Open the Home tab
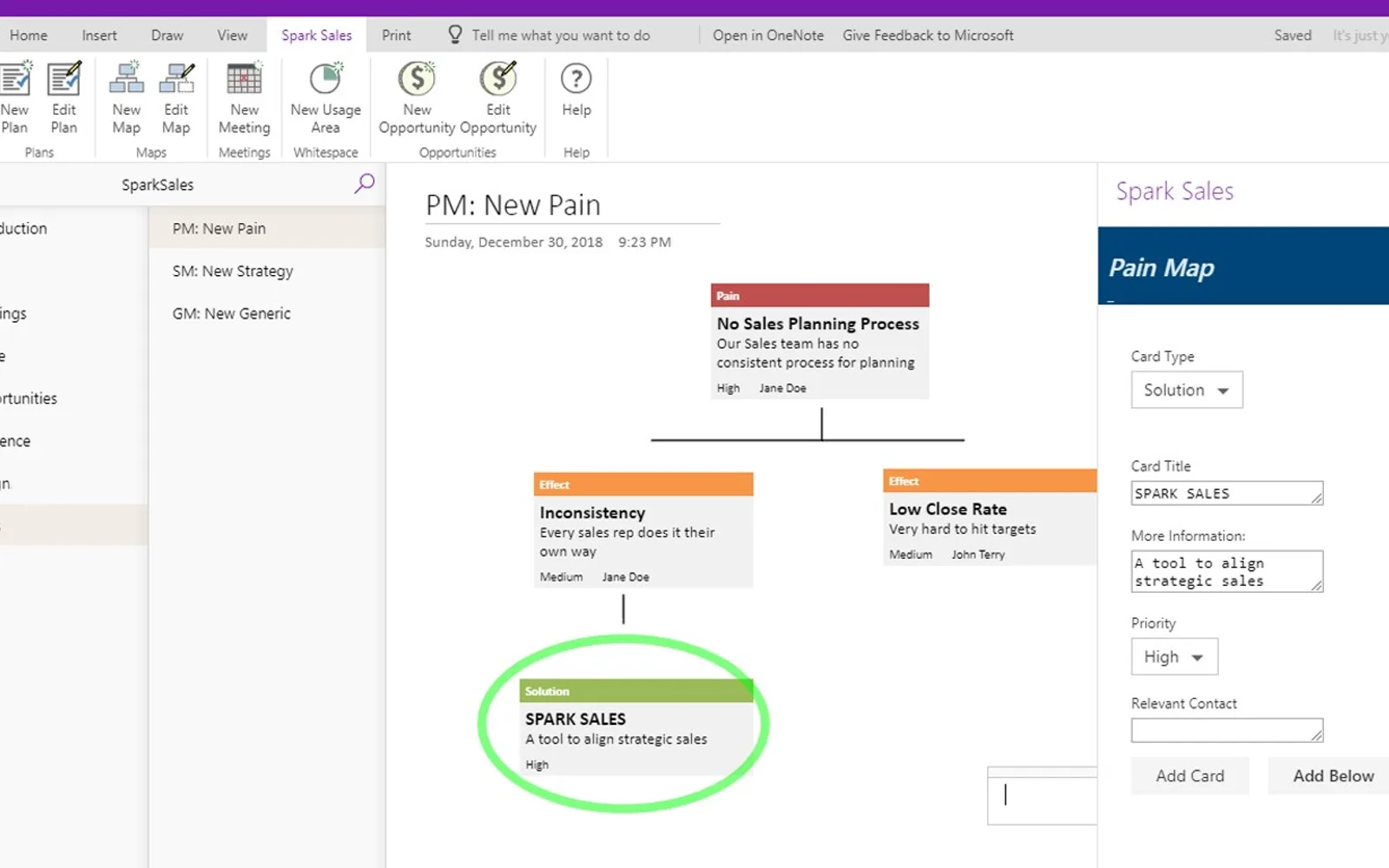This screenshot has height=868, width=1389. 29,36
